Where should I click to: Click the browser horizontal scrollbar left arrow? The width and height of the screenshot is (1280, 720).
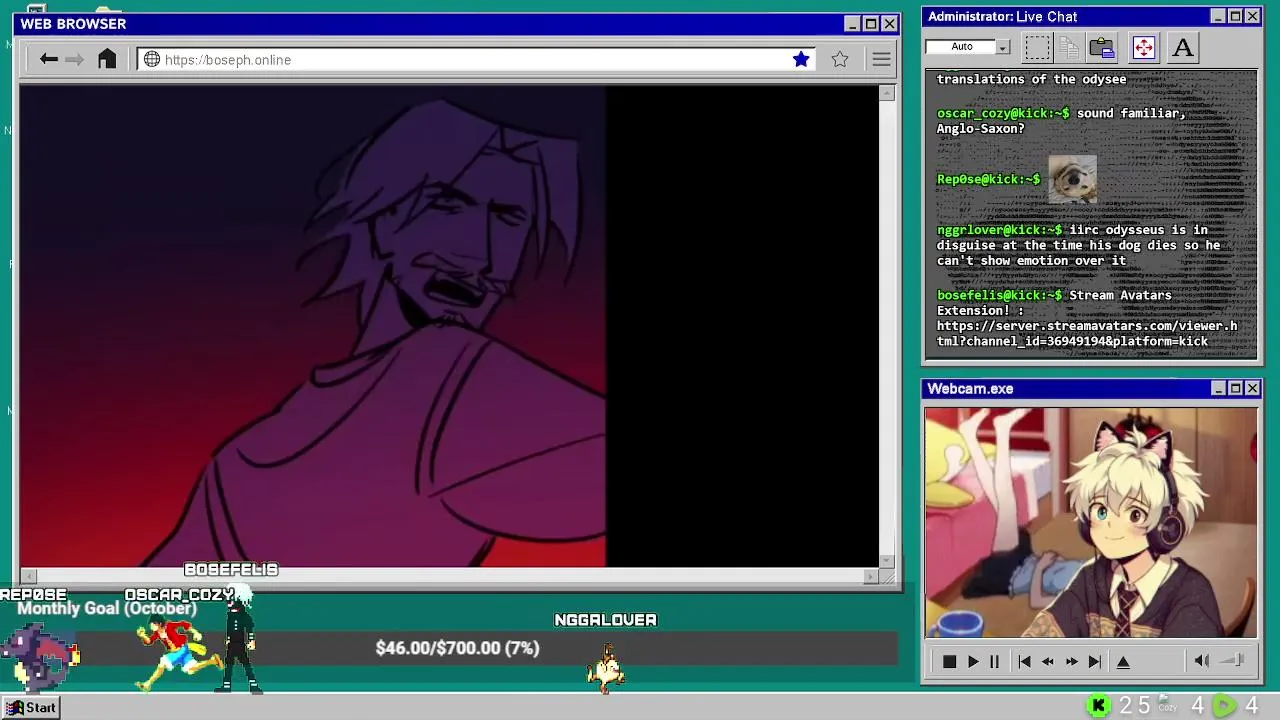(28, 576)
